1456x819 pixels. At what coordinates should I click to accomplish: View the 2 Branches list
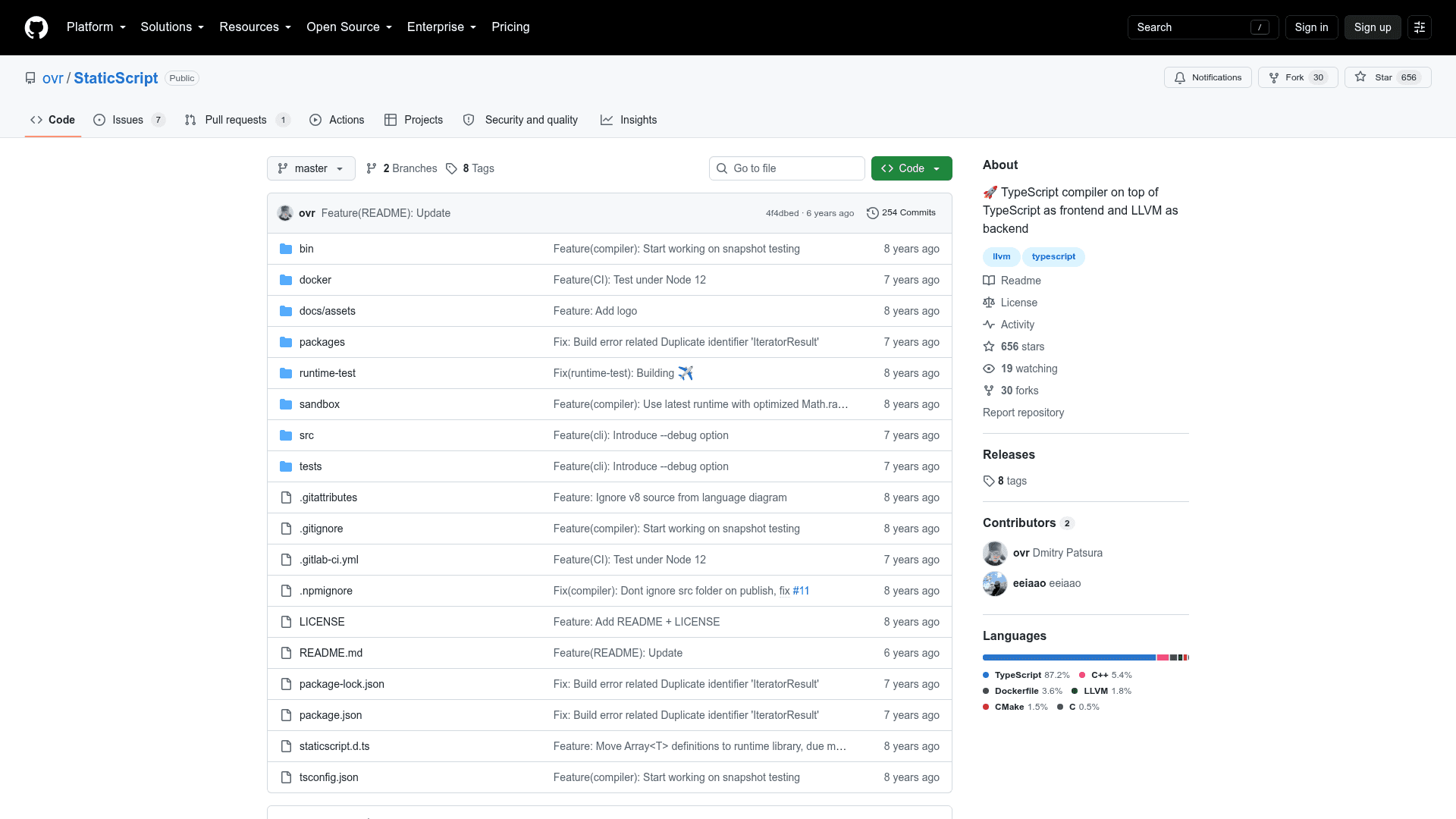(x=402, y=168)
